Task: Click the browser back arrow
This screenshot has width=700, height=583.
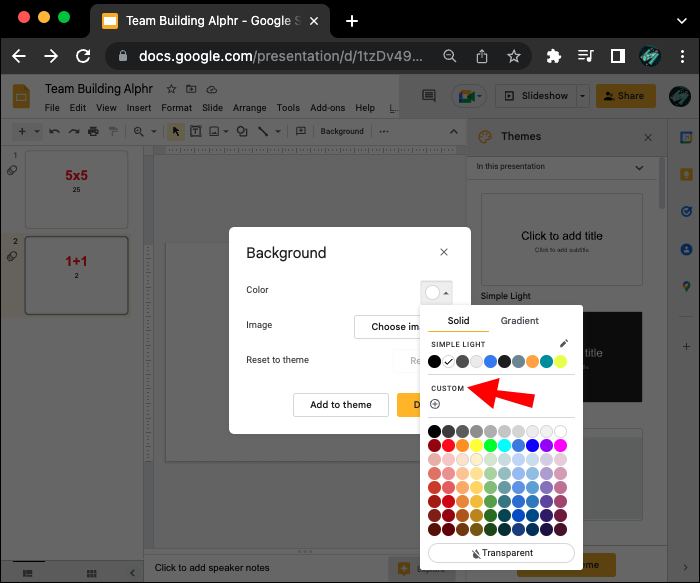Action: pyautogui.click(x=19, y=57)
